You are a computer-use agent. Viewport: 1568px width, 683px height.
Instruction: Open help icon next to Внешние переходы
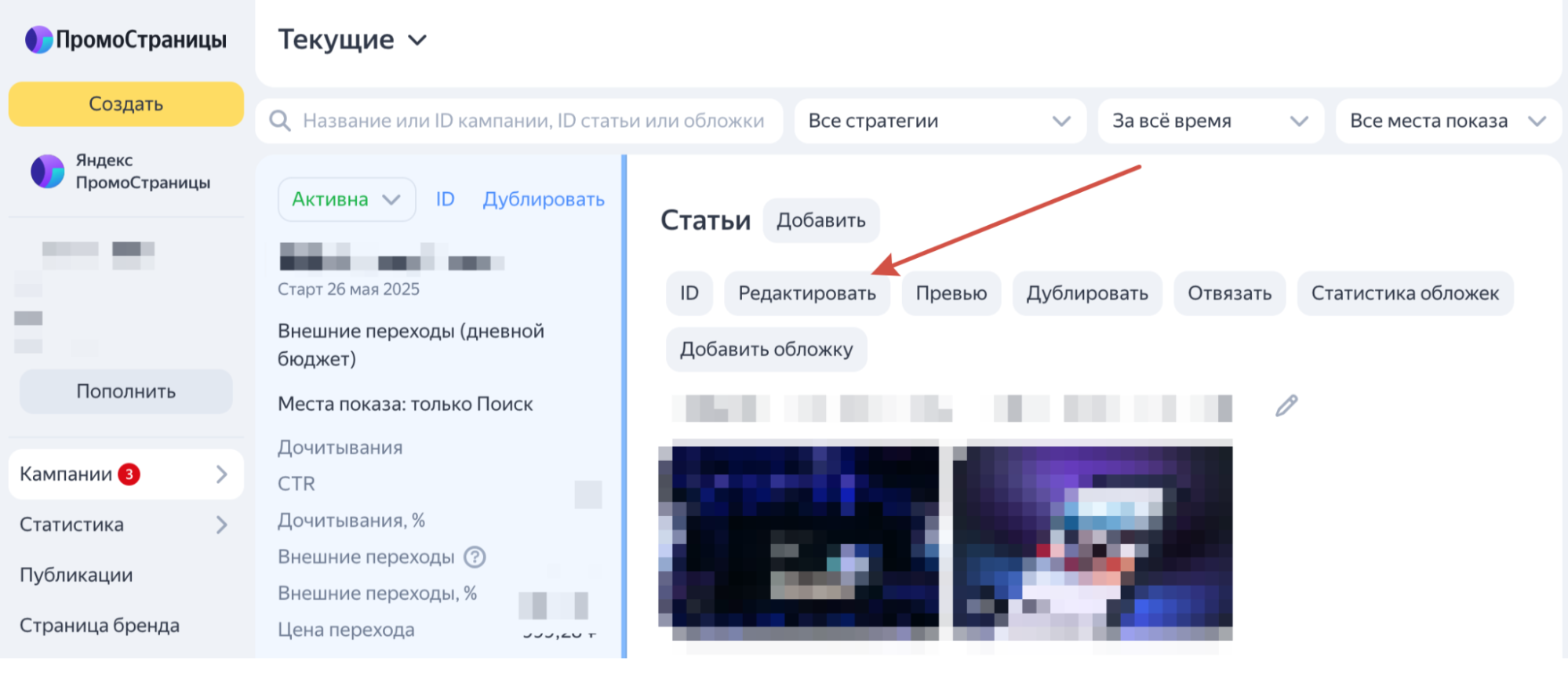coord(475,557)
